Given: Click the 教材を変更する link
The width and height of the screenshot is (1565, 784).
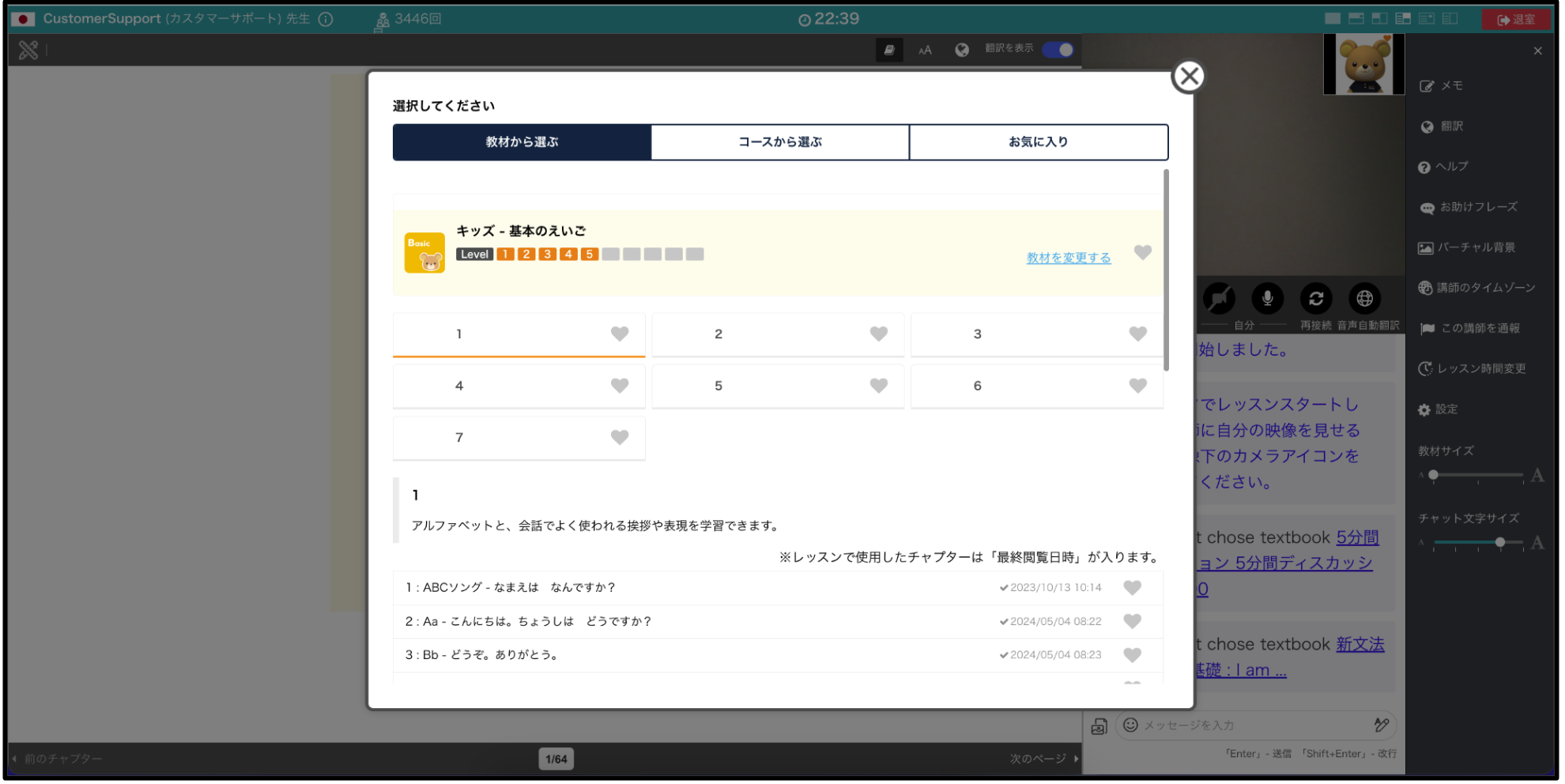Looking at the screenshot, I should pyautogui.click(x=1069, y=258).
